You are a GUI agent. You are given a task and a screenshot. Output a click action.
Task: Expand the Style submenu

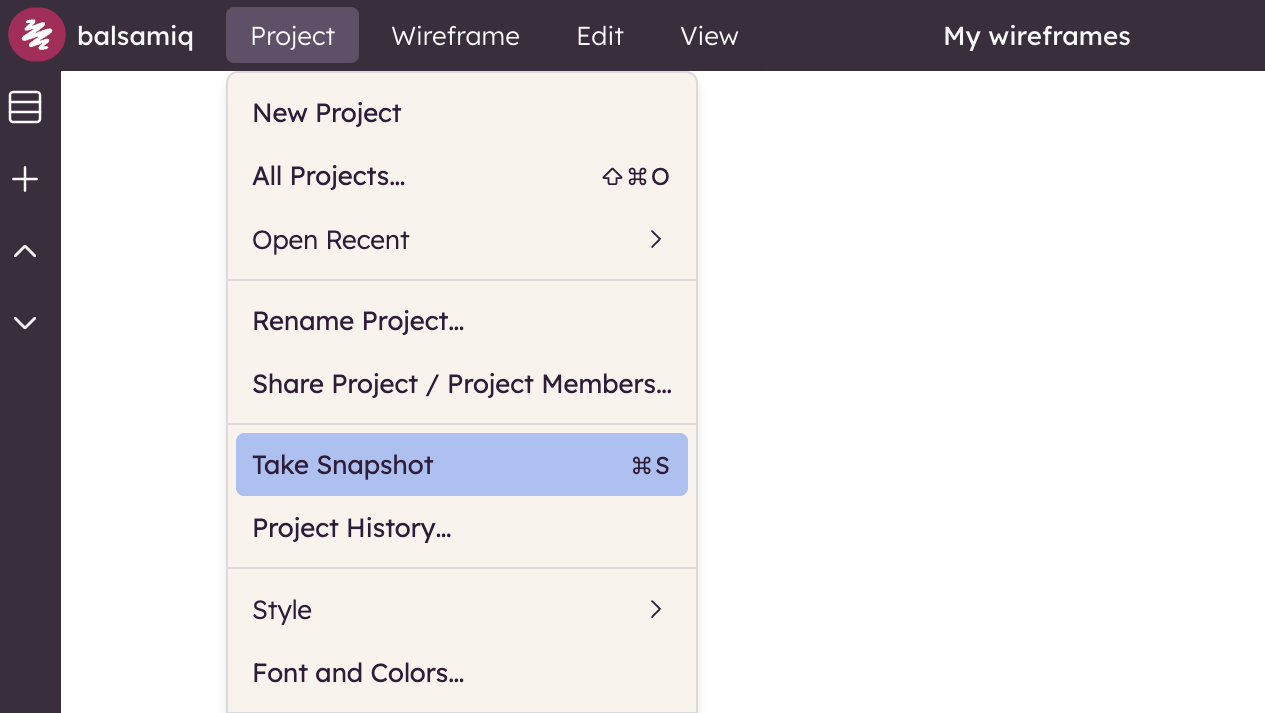pos(462,610)
